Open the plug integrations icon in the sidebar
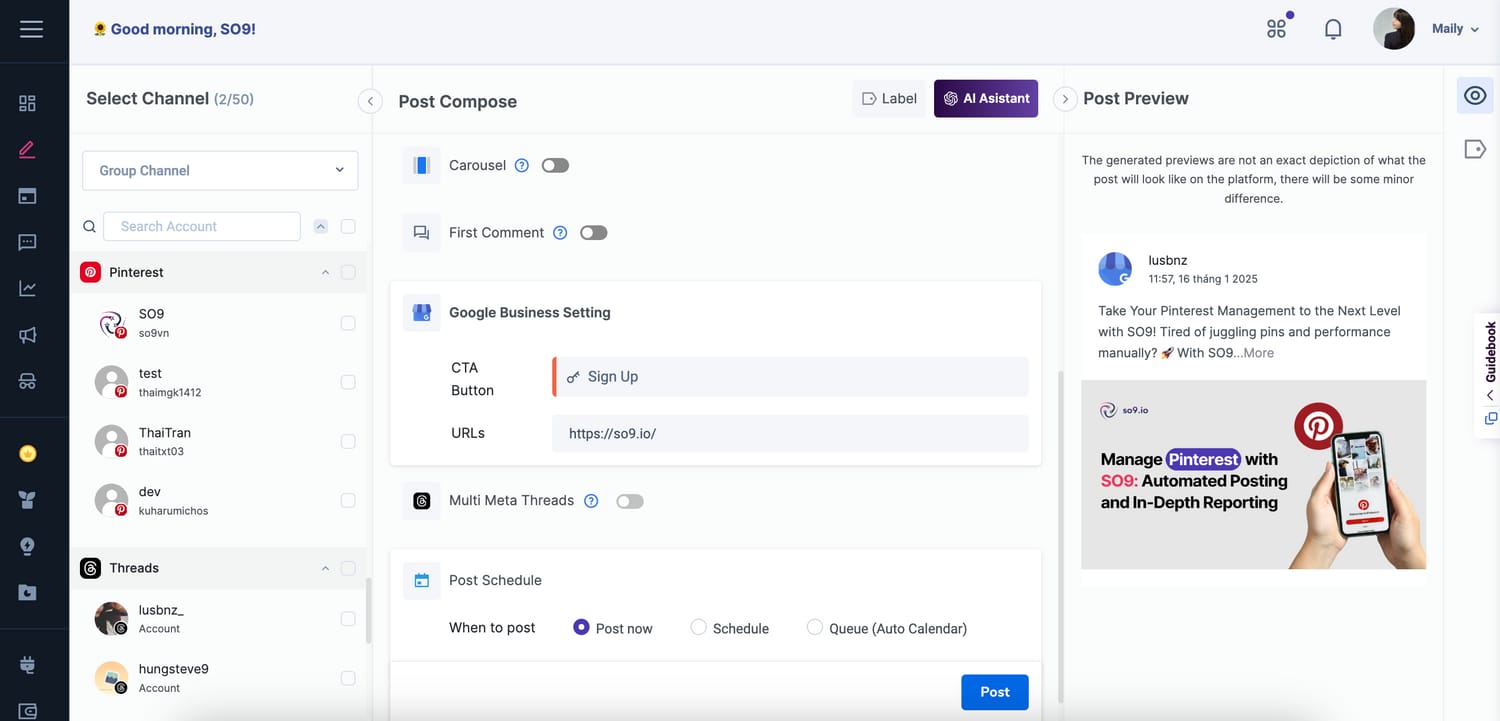1500x721 pixels. [x=27, y=664]
